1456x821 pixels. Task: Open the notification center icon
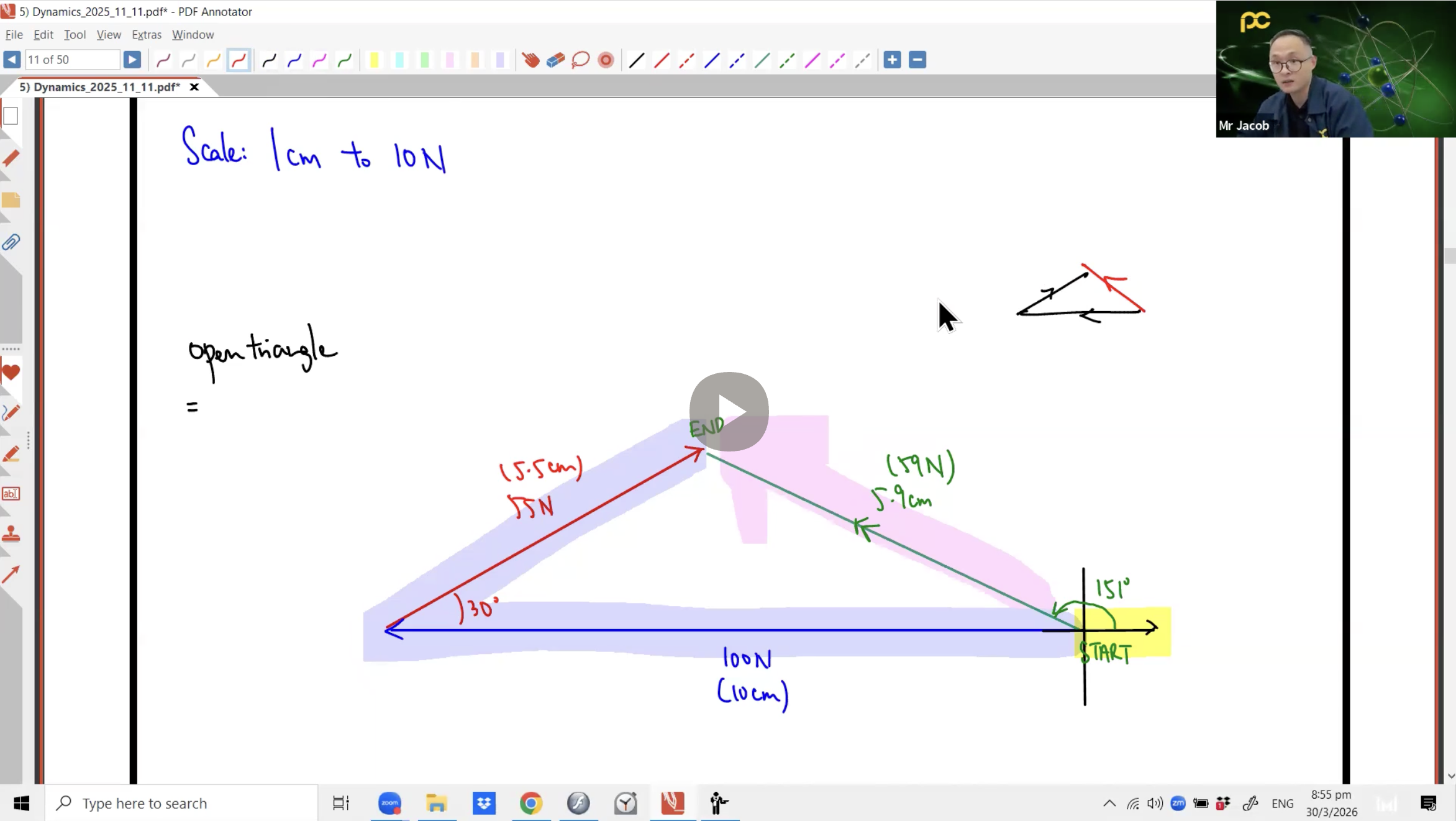point(1428,804)
